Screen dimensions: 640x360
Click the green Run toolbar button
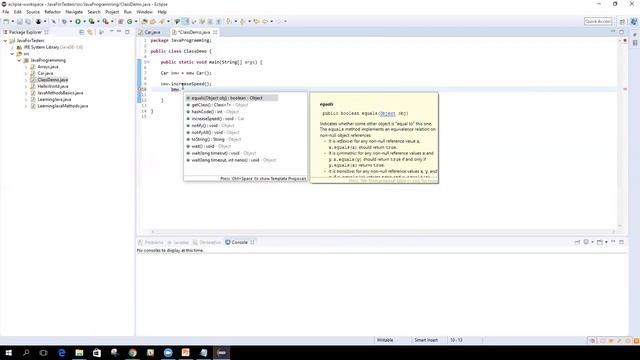[78, 21]
